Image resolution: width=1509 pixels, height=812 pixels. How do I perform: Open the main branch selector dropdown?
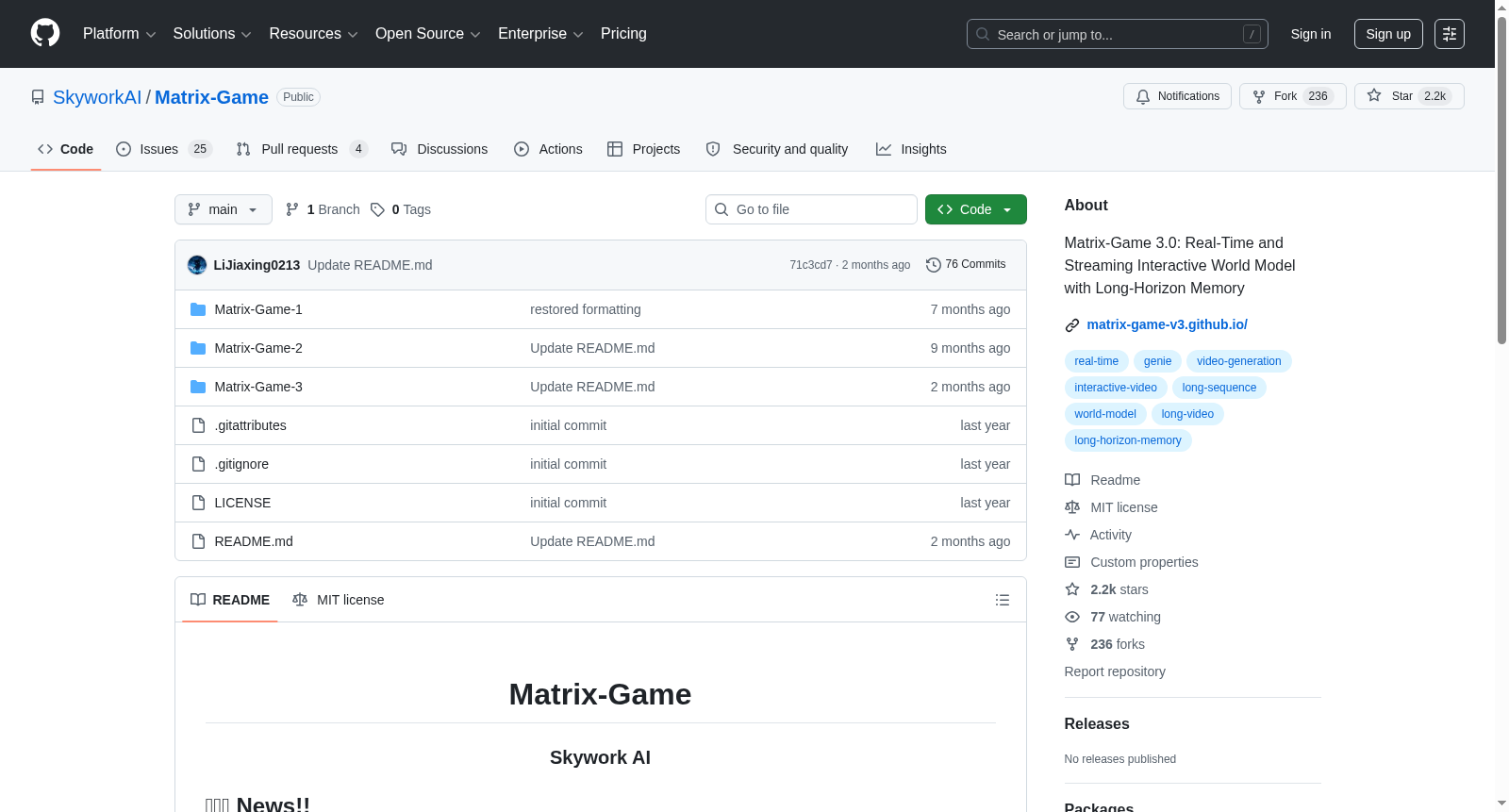224,209
